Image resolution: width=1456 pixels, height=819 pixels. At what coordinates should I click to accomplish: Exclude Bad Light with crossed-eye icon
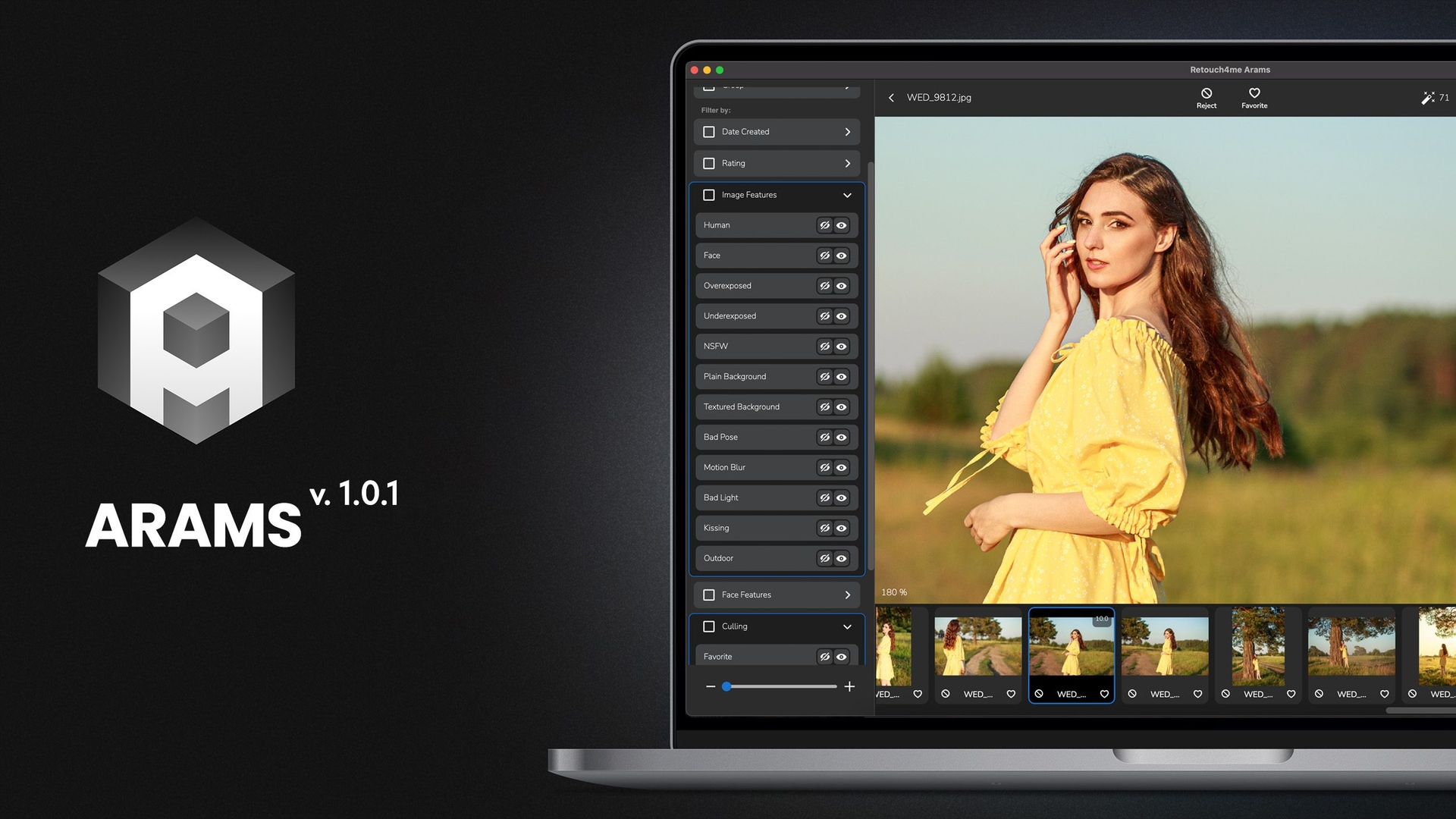(x=825, y=498)
